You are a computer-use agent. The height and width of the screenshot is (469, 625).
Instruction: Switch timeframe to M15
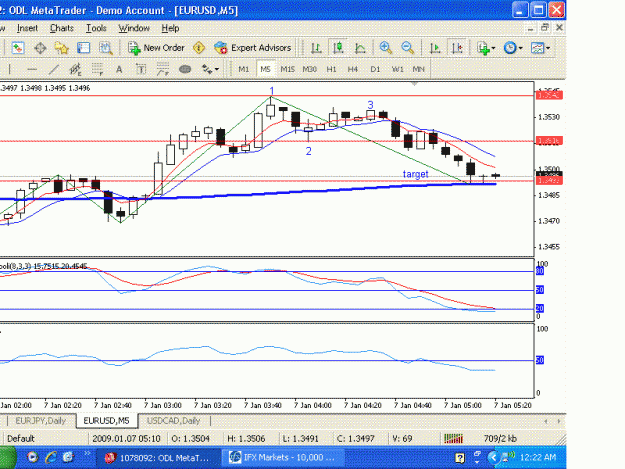pos(287,69)
